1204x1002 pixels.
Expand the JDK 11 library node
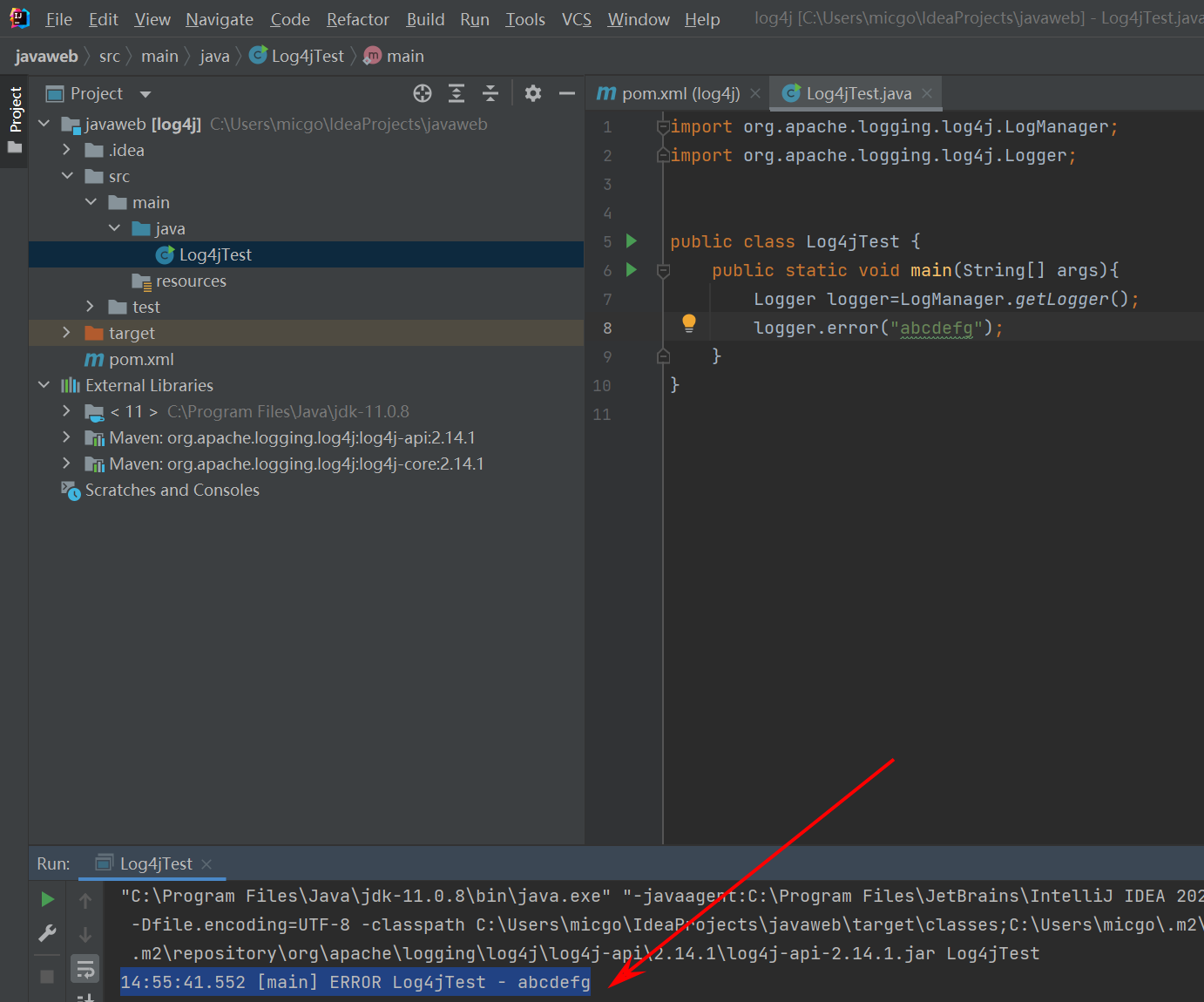(x=67, y=411)
